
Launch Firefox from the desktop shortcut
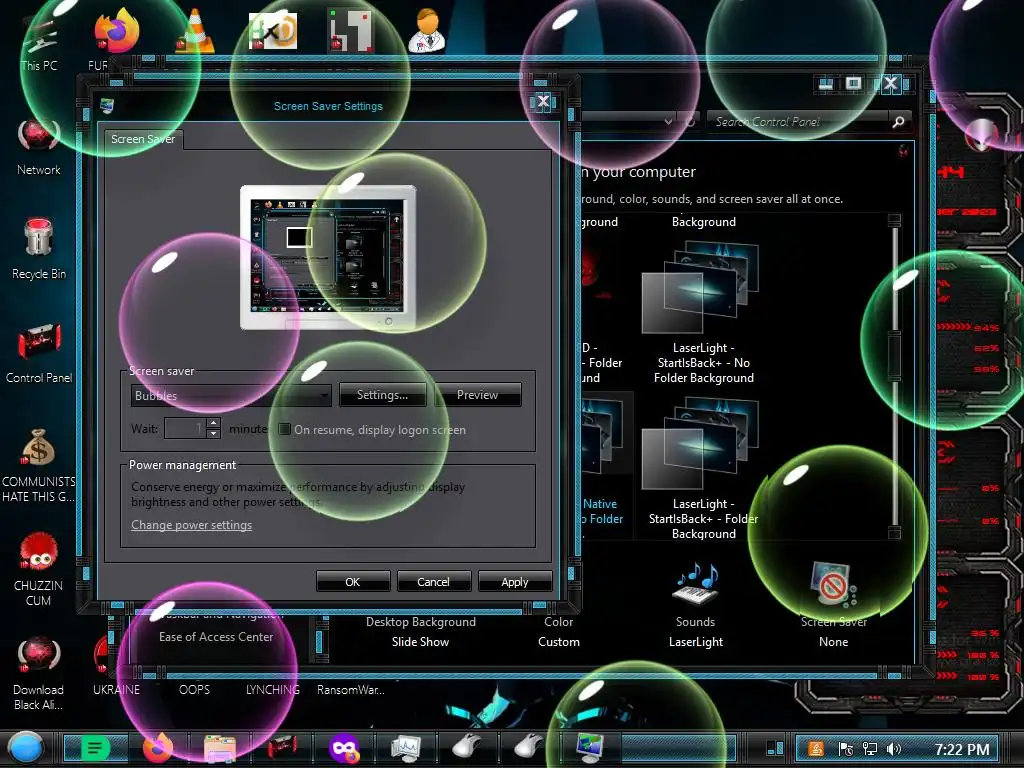click(x=116, y=32)
